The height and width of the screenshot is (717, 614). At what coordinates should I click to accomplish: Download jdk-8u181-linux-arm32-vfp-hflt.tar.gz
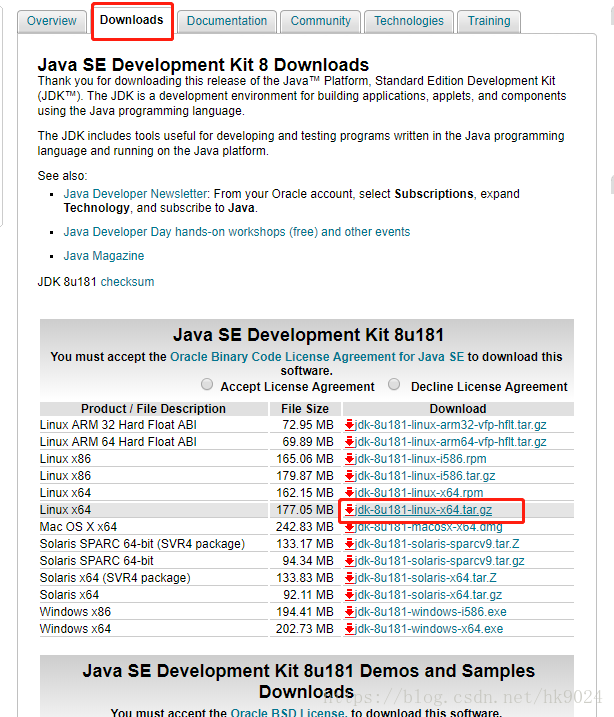[451, 425]
